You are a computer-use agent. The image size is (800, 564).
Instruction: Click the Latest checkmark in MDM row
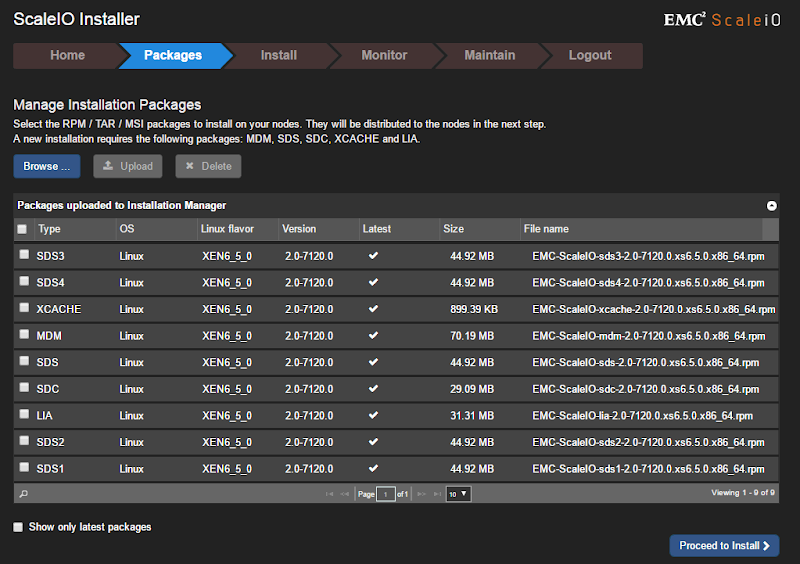(x=373, y=335)
